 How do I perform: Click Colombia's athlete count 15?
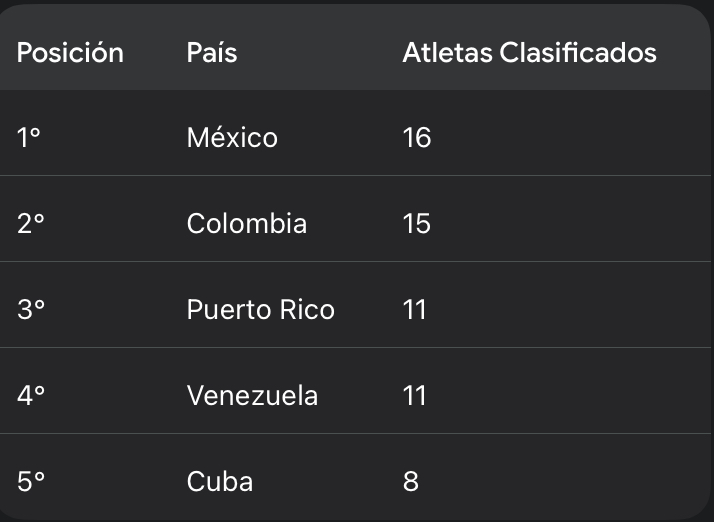416,223
